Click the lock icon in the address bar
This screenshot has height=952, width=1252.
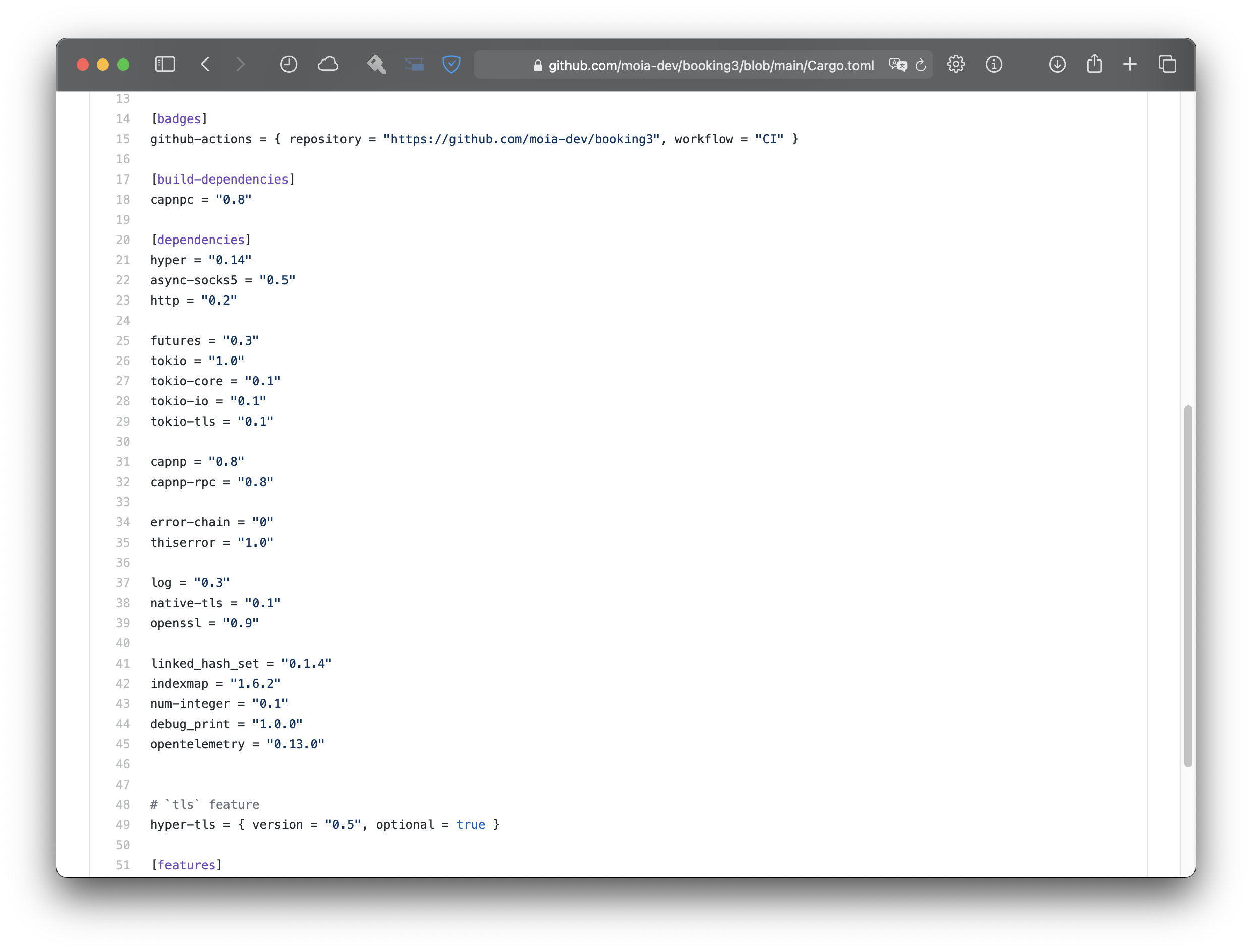[537, 66]
